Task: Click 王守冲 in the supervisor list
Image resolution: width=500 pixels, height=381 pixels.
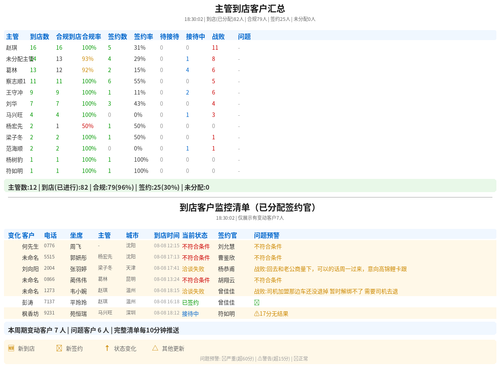Action: 14,92
